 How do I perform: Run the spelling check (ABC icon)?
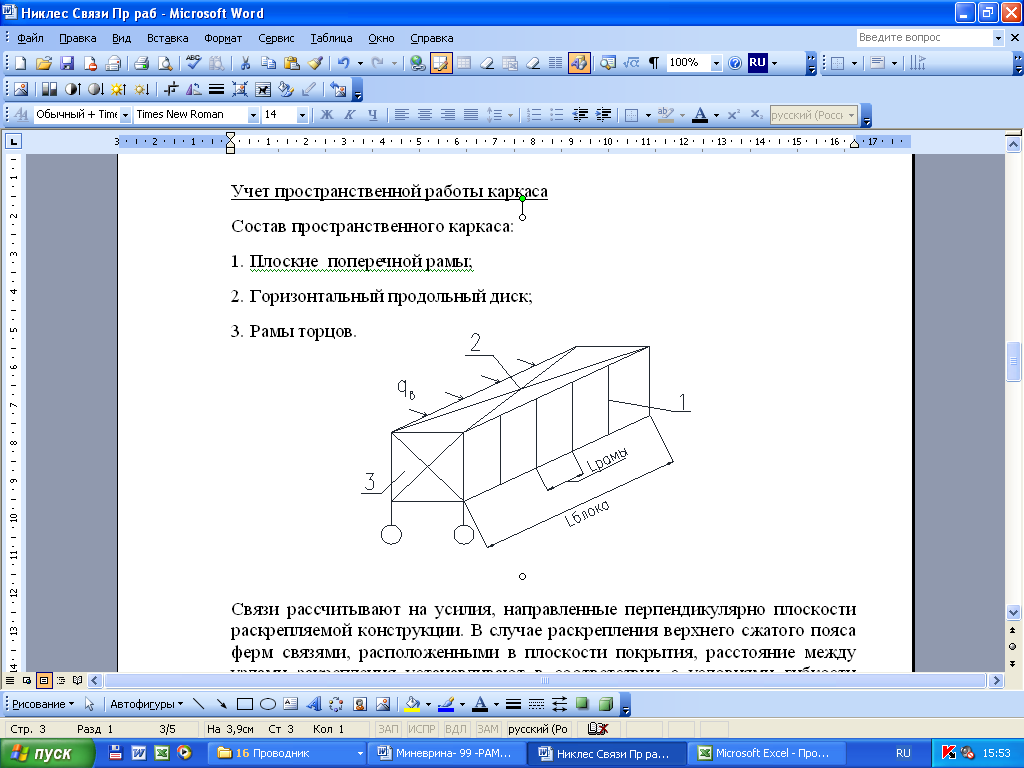point(193,63)
